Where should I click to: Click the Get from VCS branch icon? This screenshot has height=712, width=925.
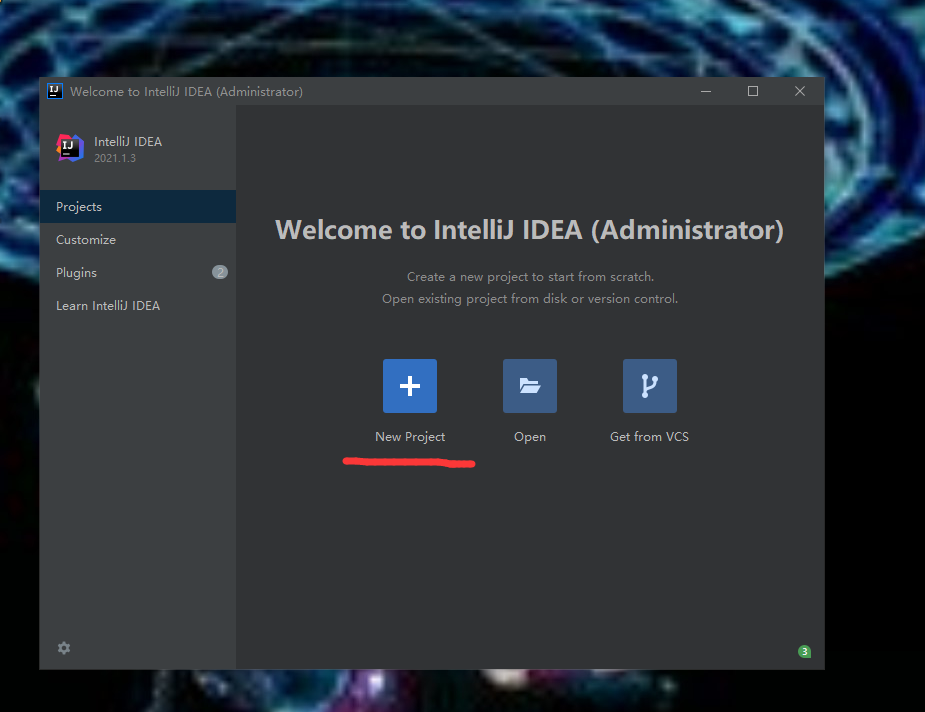coord(650,386)
